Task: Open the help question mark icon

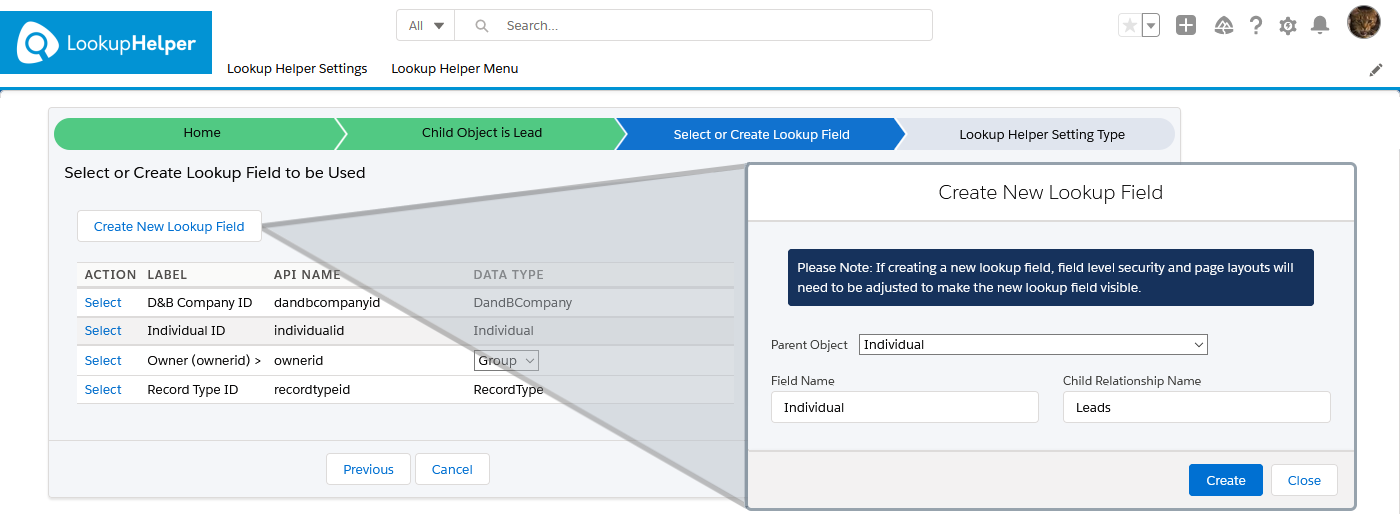Action: pos(1256,26)
